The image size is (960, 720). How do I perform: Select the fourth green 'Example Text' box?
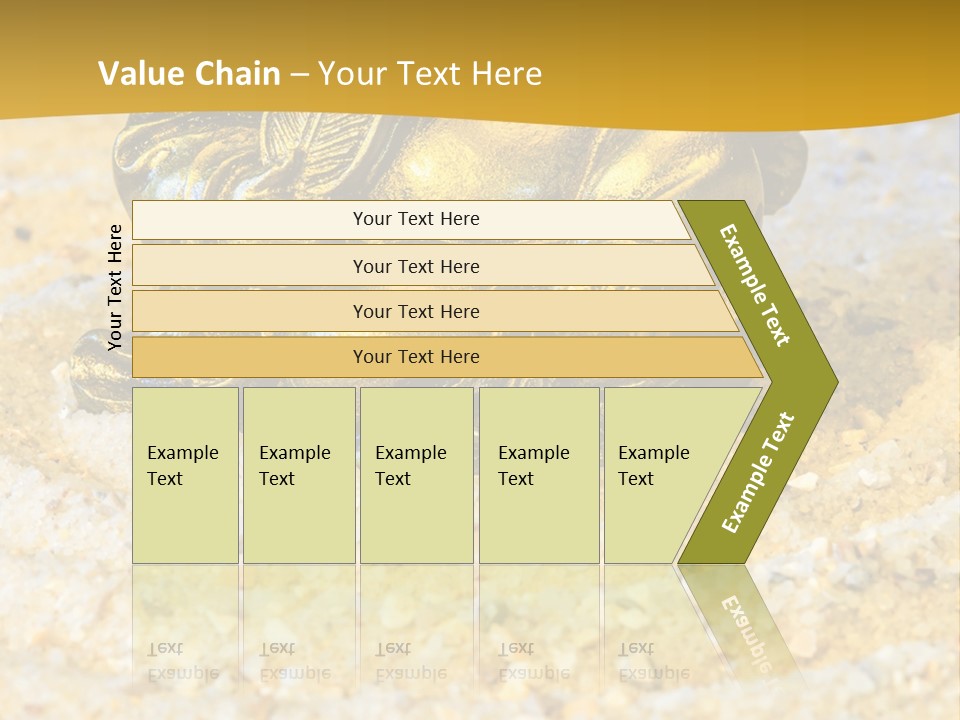click(539, 475)
